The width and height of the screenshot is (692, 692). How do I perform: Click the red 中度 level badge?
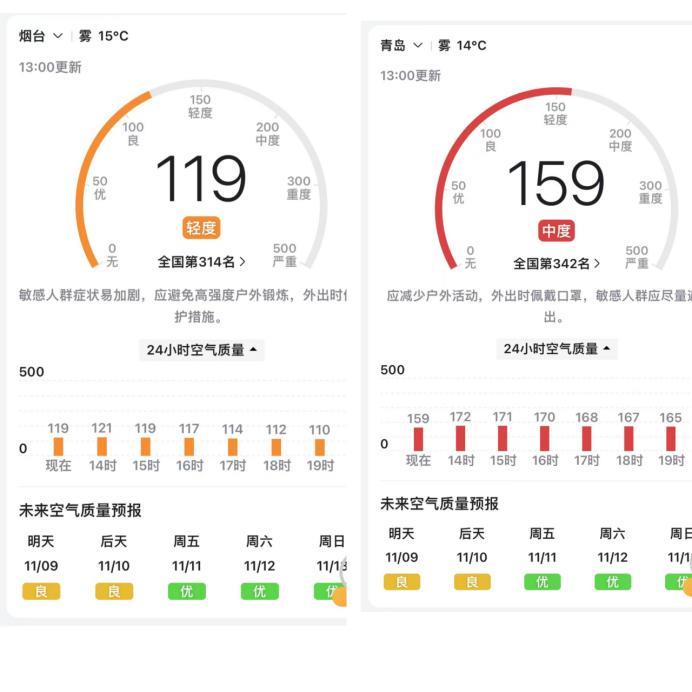tap(556, 231)
